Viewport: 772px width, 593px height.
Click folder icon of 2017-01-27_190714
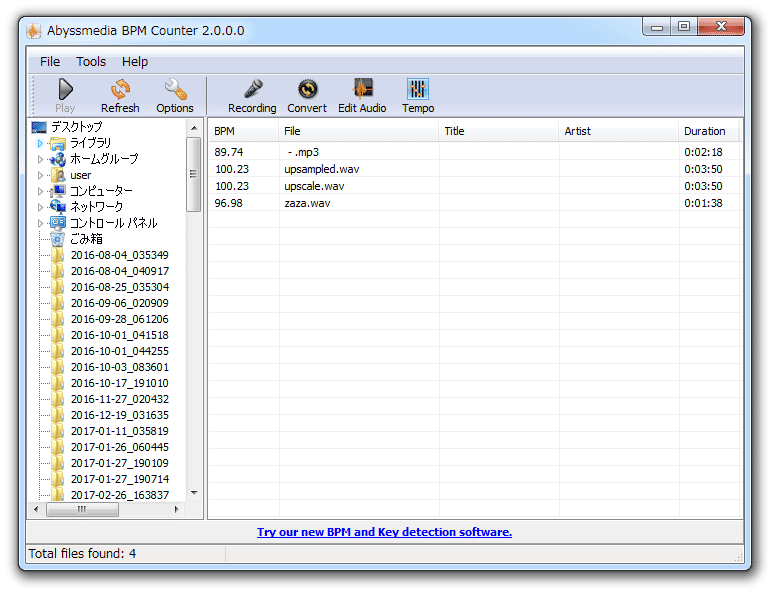[58, 479]
